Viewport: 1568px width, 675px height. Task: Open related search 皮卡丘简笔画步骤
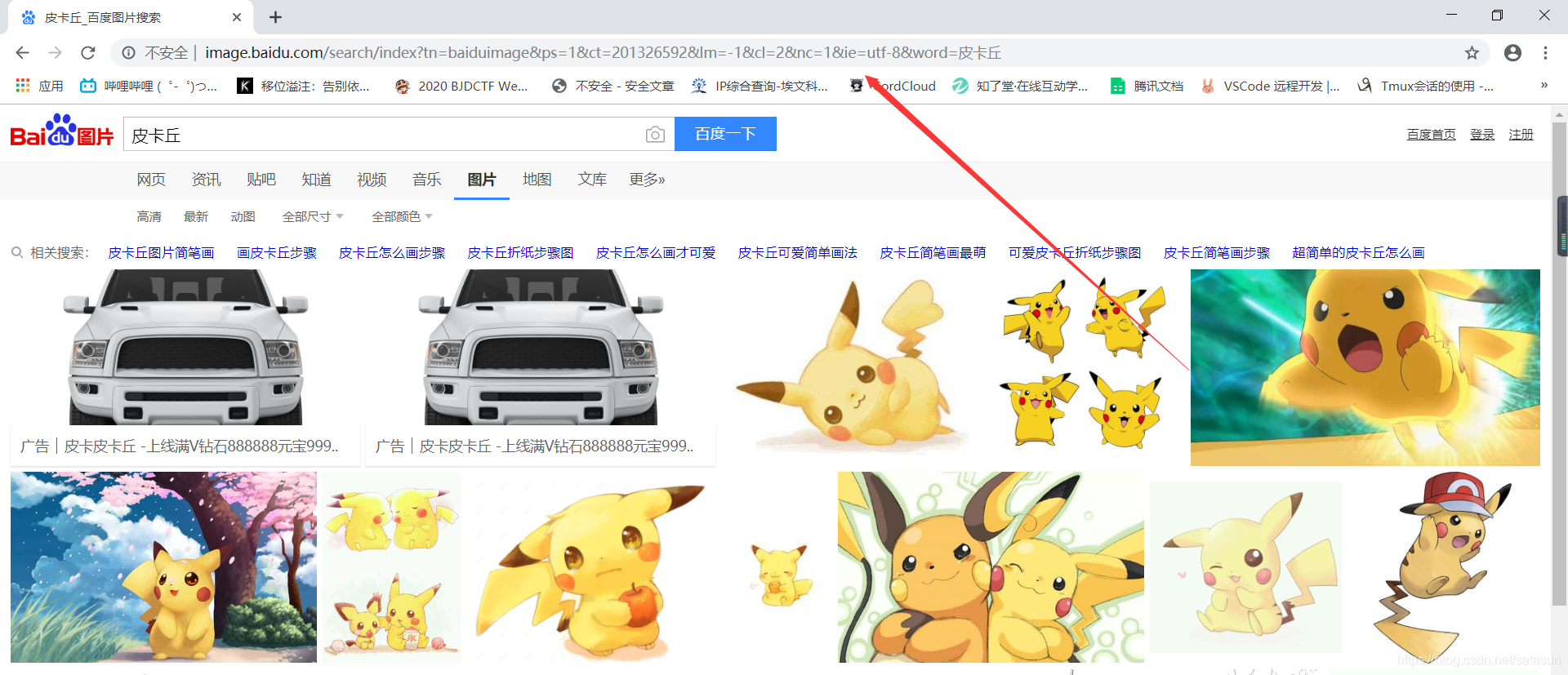click(x=1217, y=253)
